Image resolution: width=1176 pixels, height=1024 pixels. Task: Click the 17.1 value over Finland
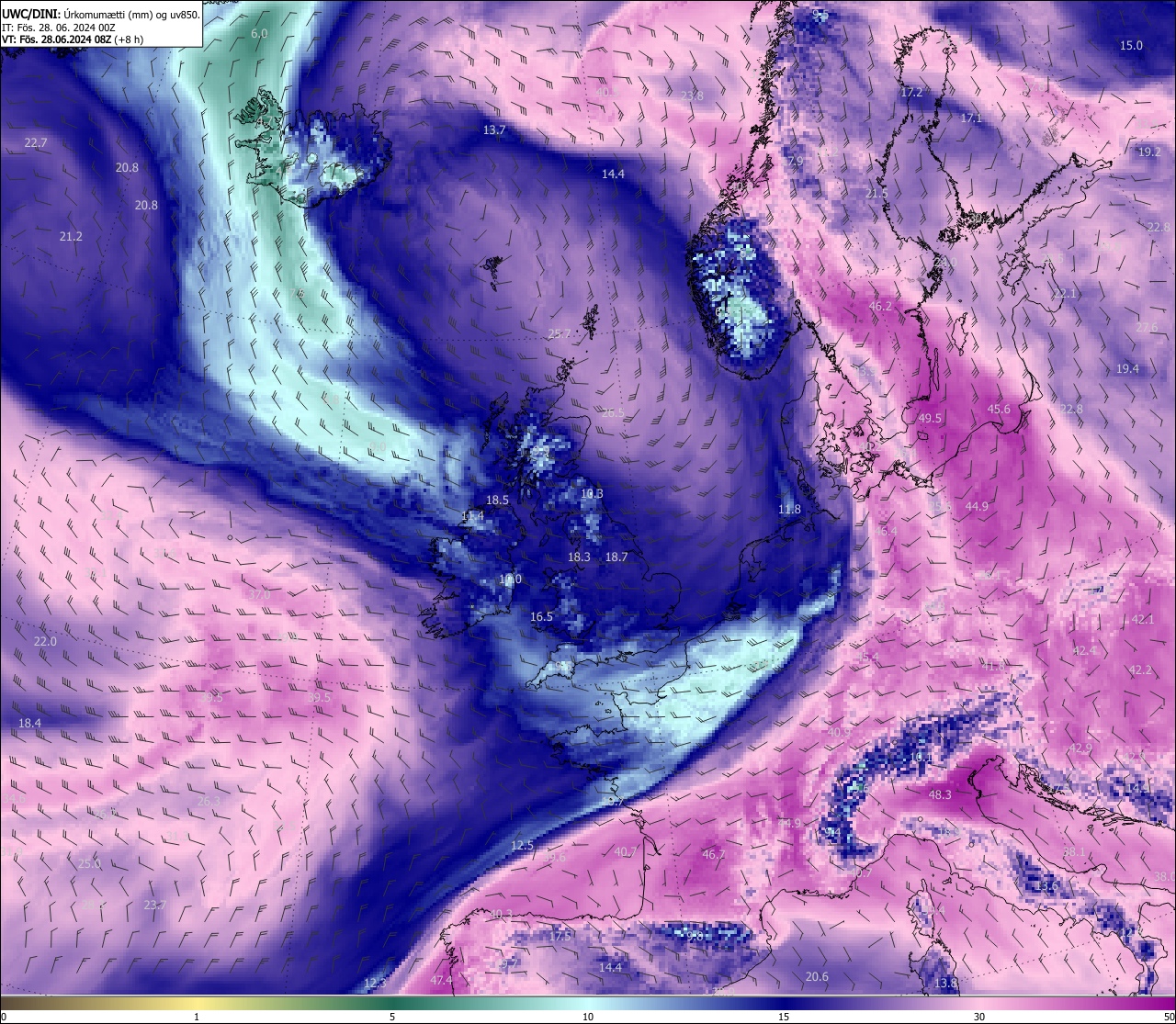click(971, 118)
